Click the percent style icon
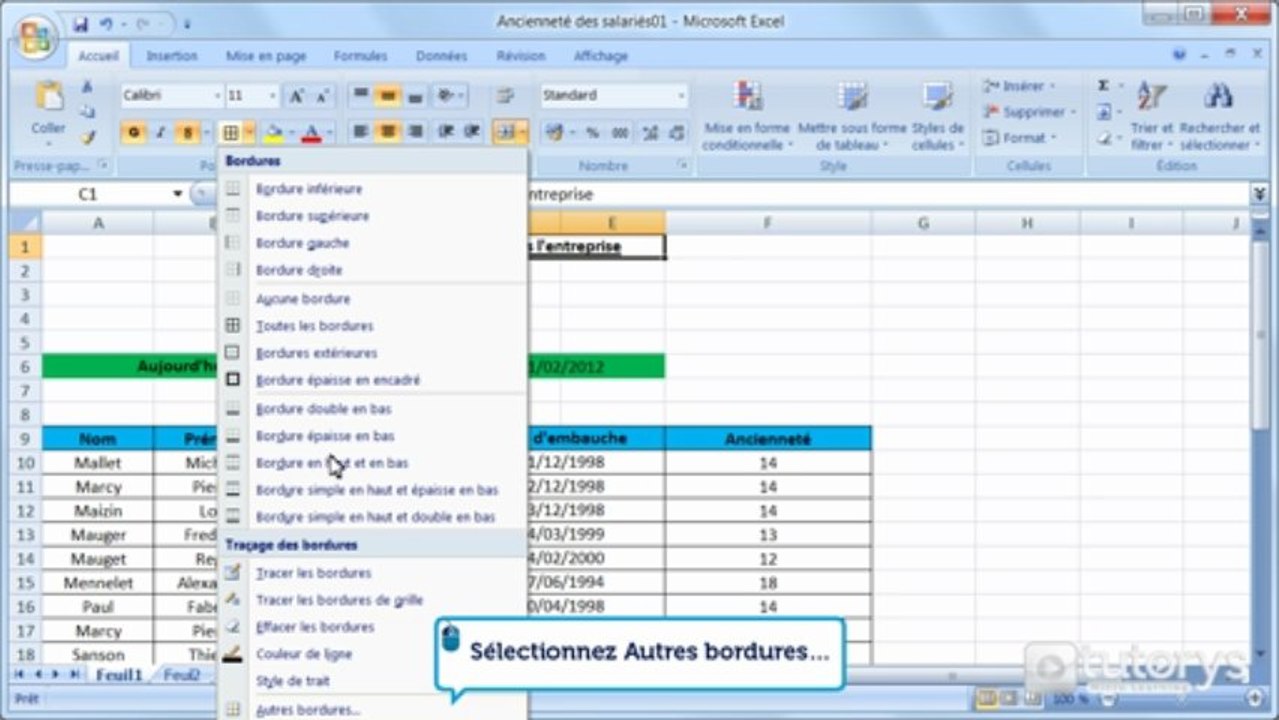 coord(592,132)
